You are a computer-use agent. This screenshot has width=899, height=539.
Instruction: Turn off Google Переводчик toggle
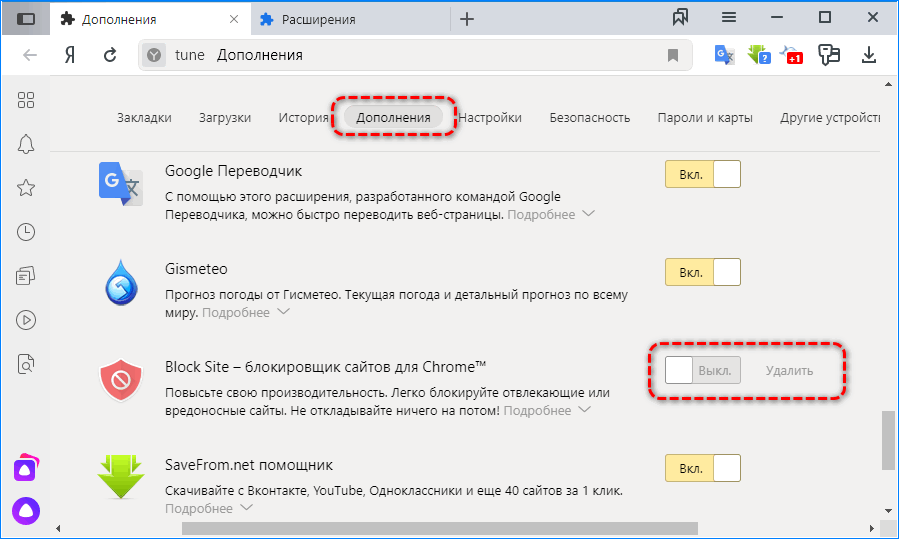click(x=702, y=174)
